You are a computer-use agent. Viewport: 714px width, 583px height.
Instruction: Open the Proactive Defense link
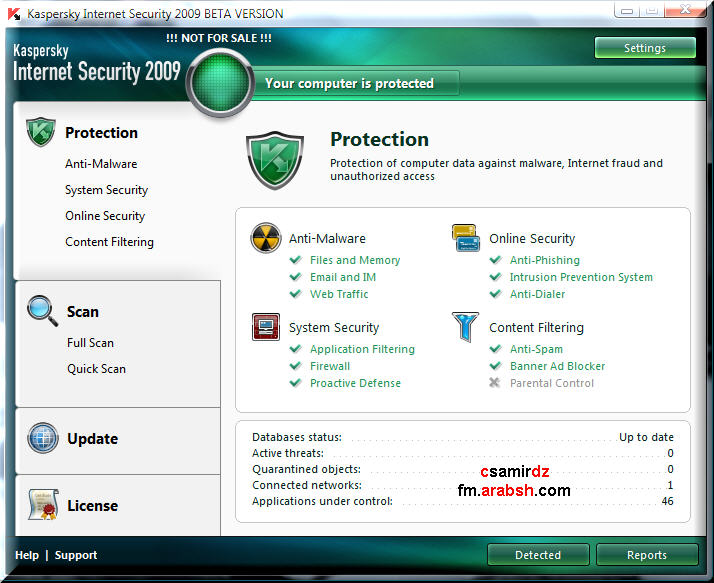tap(355, 383)
